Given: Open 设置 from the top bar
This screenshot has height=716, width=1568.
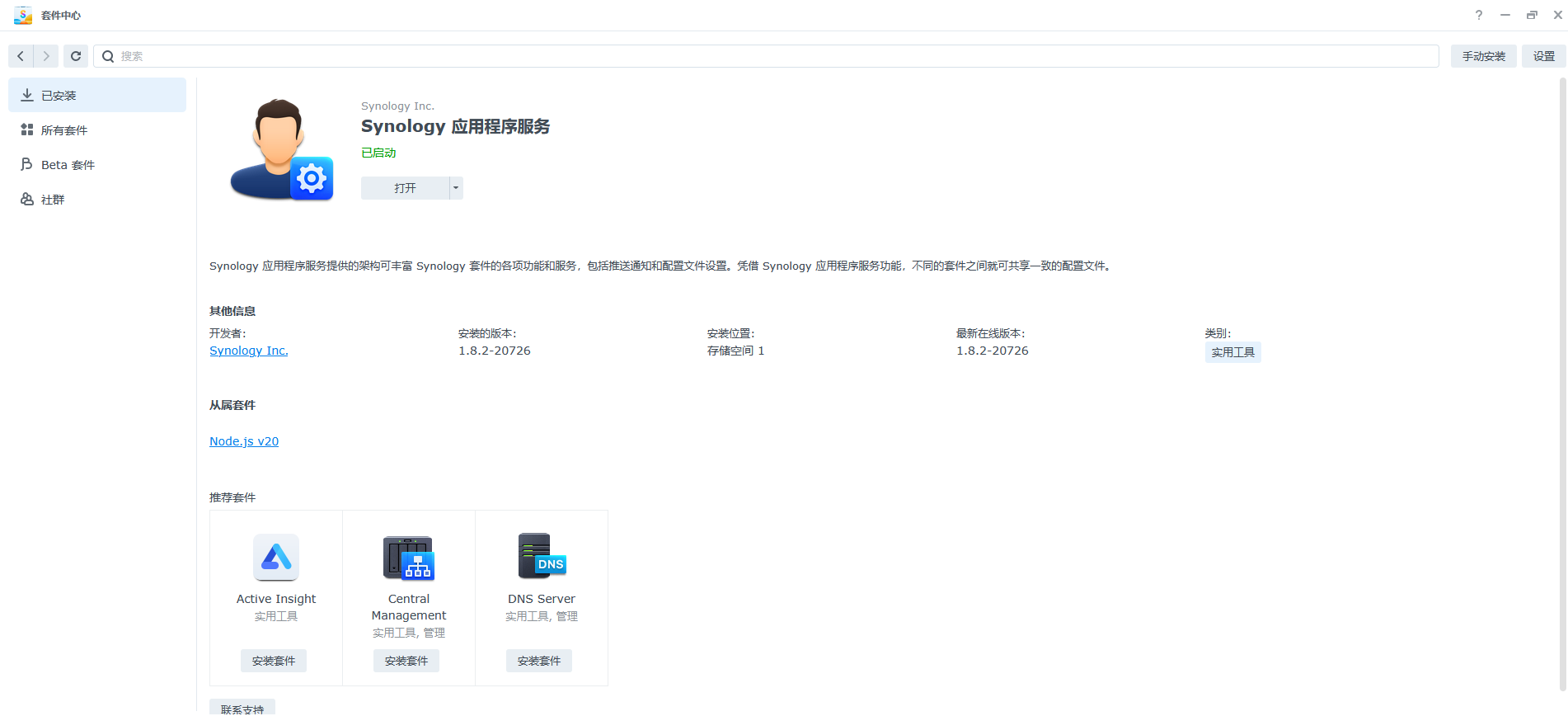Looking at the screenshot, I should 1544,56.
